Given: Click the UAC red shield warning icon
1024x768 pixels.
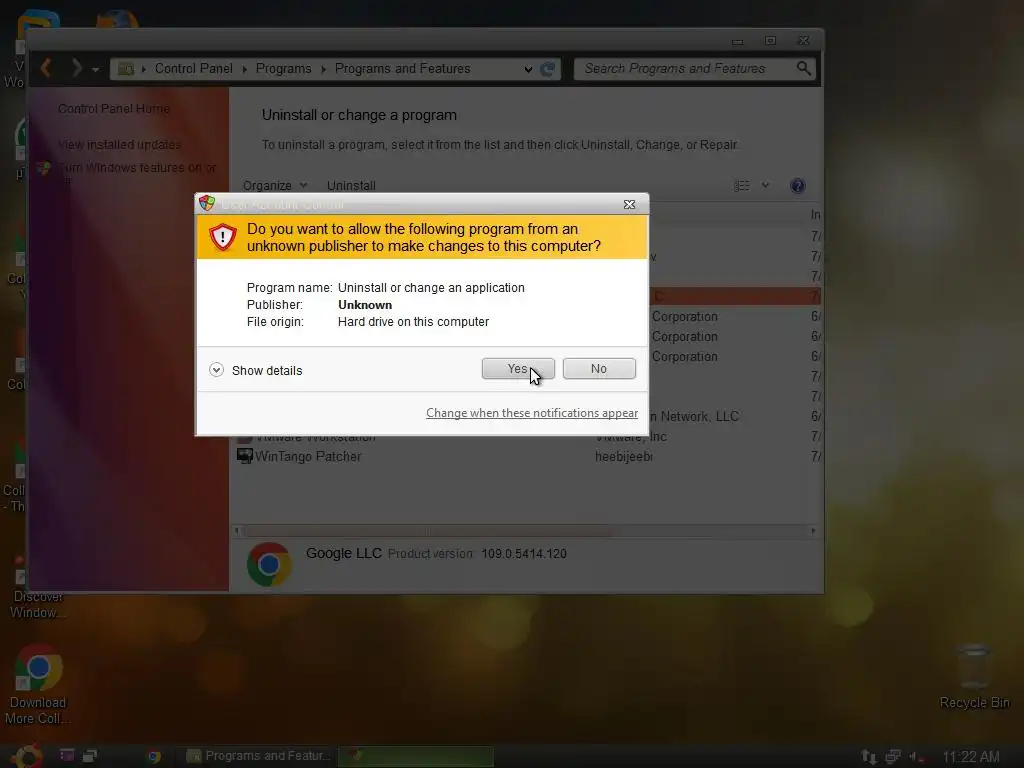Looking at the screenshot, I should tap(223, 237).
